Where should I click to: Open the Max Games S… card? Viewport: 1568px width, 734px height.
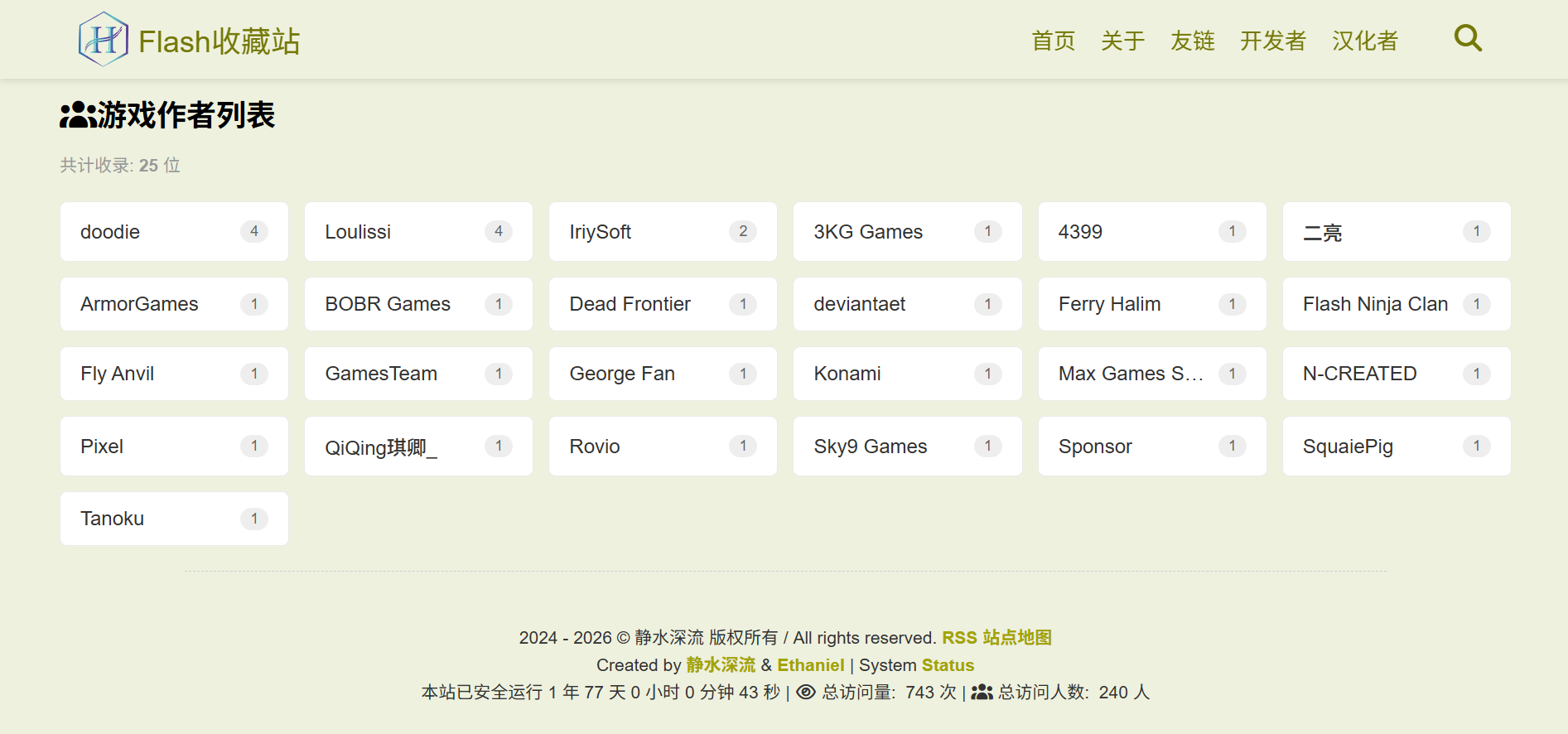(1152, 374)
